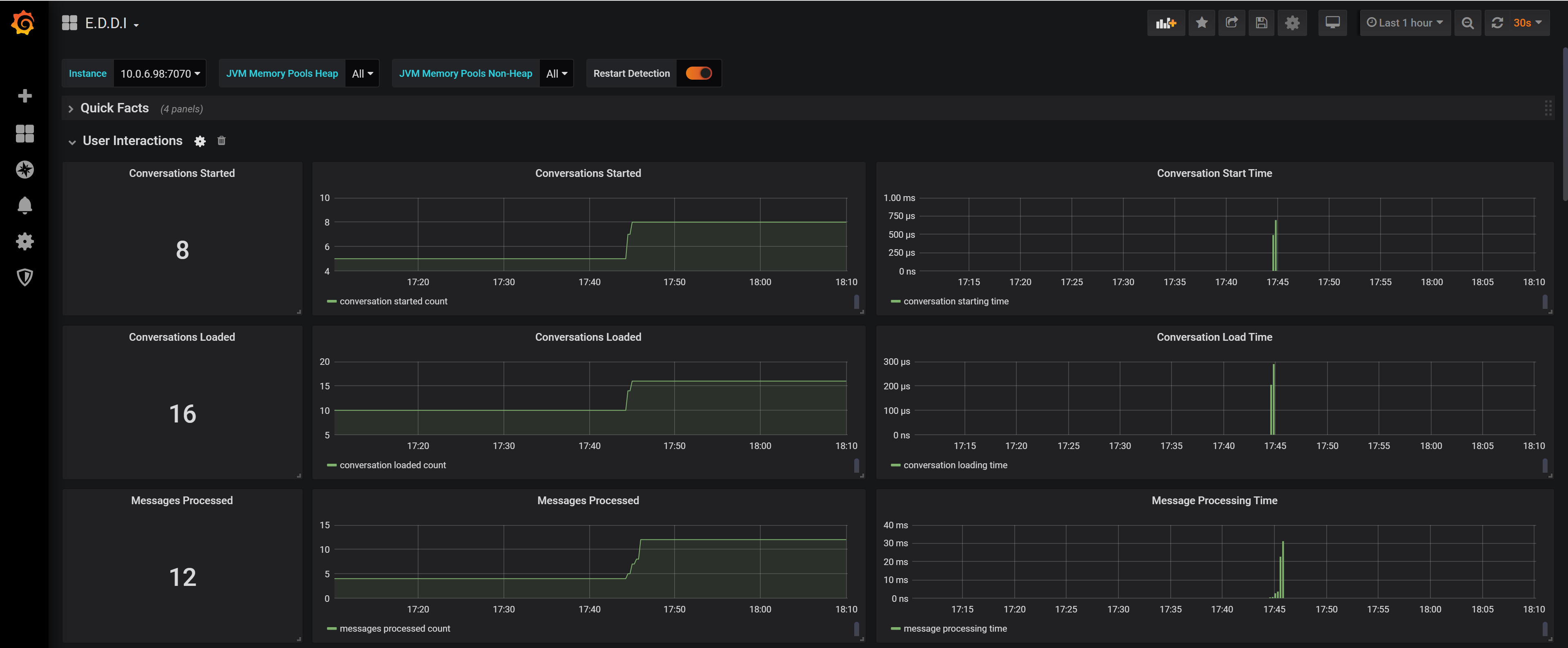1568x648 pixels.
Task: Delete the User Interactions row via trash icon
Action: pyautogui.click(x=222, y=141)
